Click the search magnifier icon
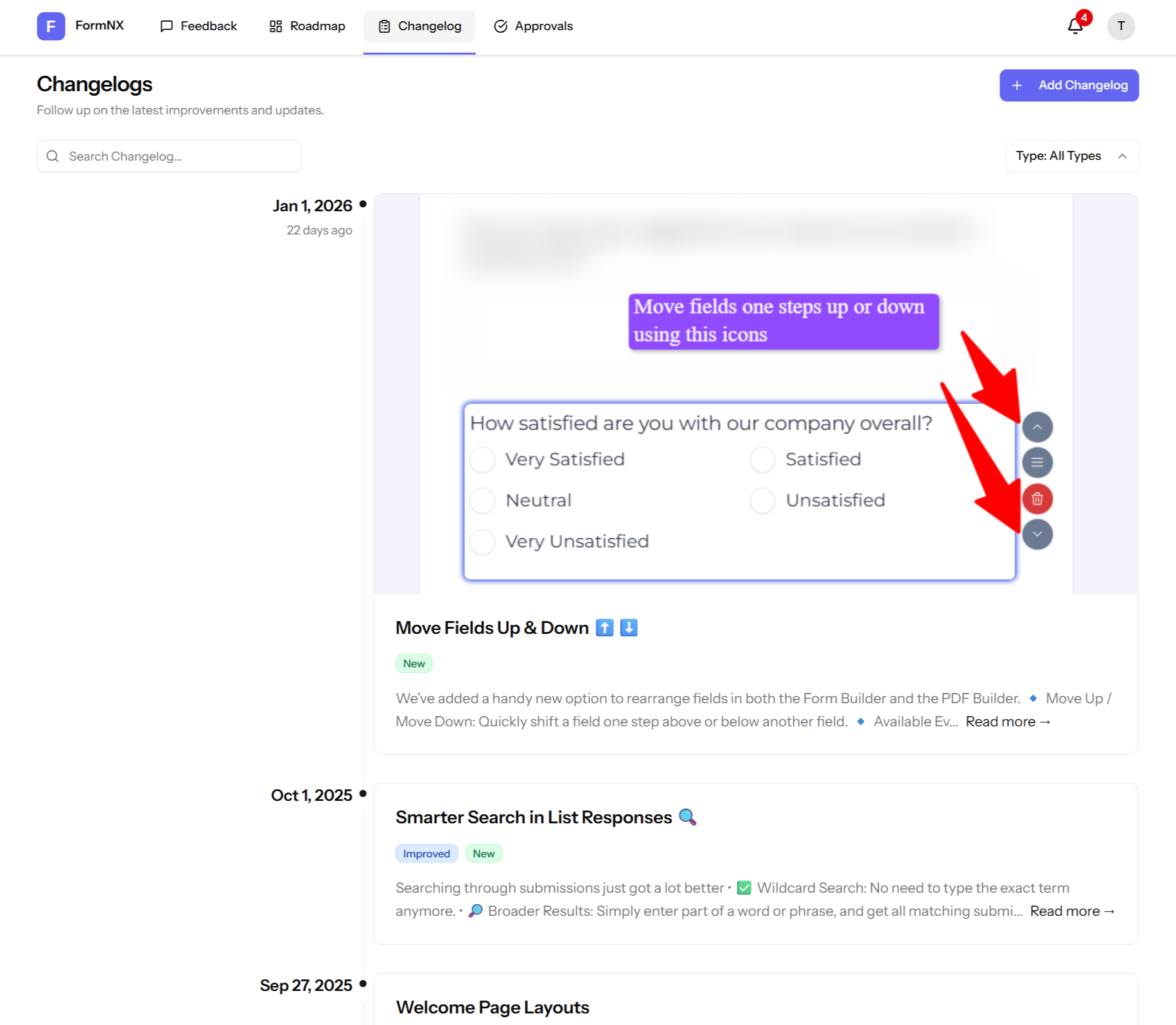Screen dimensions: 1176x1025 coord(53,156)
